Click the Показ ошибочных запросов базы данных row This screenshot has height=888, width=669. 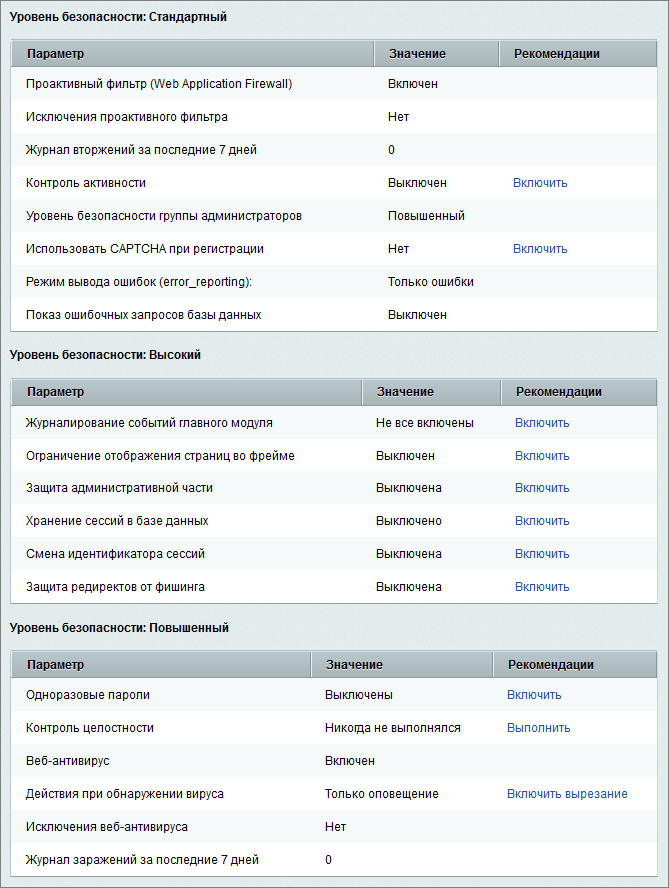click(143, 315)
